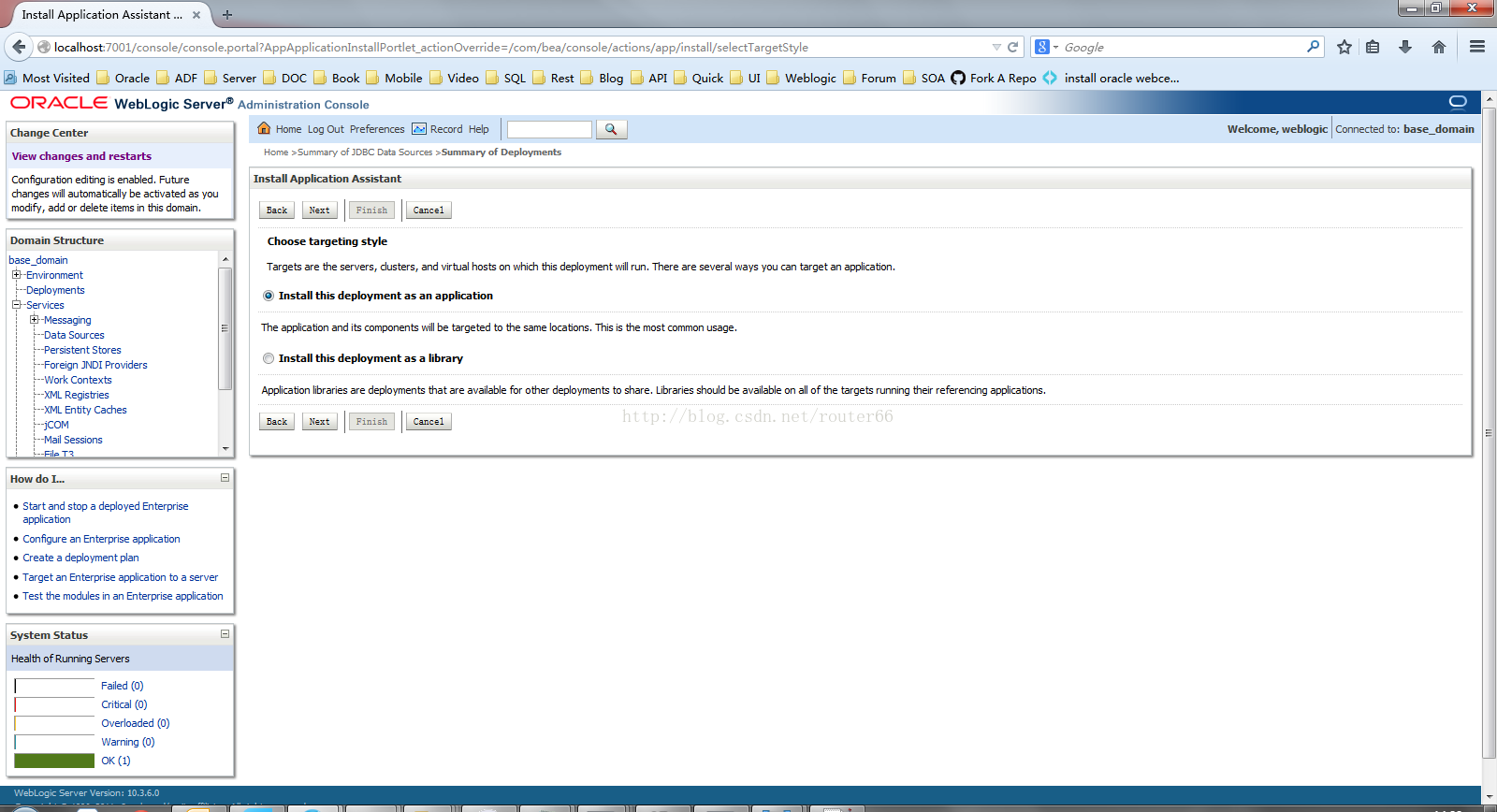Click Log Out link
The image size is (1497, 812).
click(326, 129)
